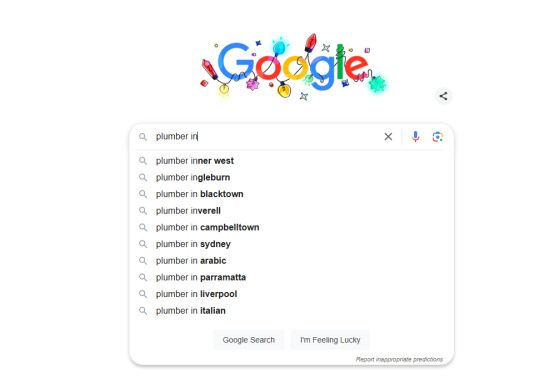540x382 pixels.
Task: Click magnifier icon beside "plumber in italian"
Action: [143, 311]
